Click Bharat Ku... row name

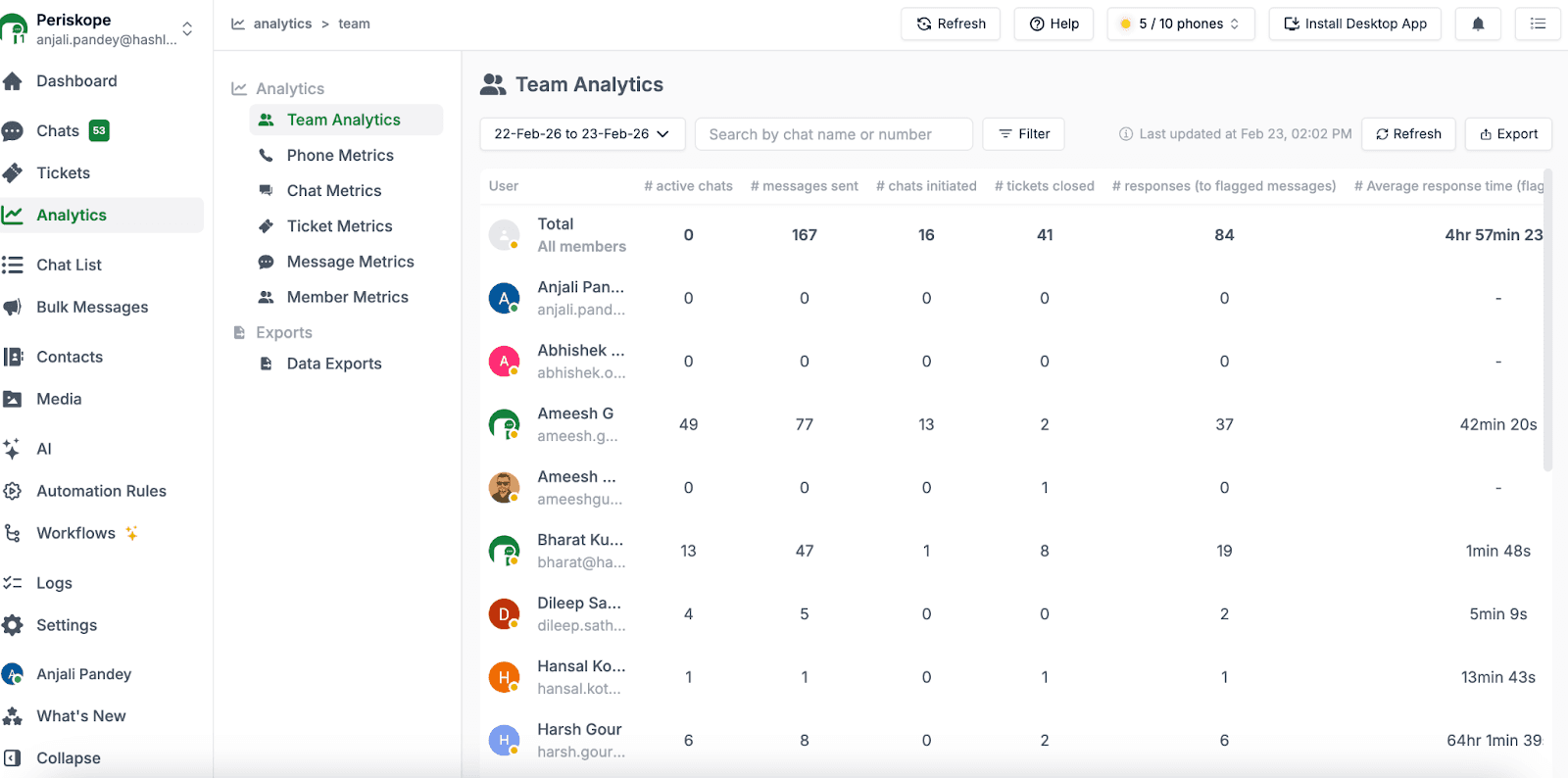(580, 540)
